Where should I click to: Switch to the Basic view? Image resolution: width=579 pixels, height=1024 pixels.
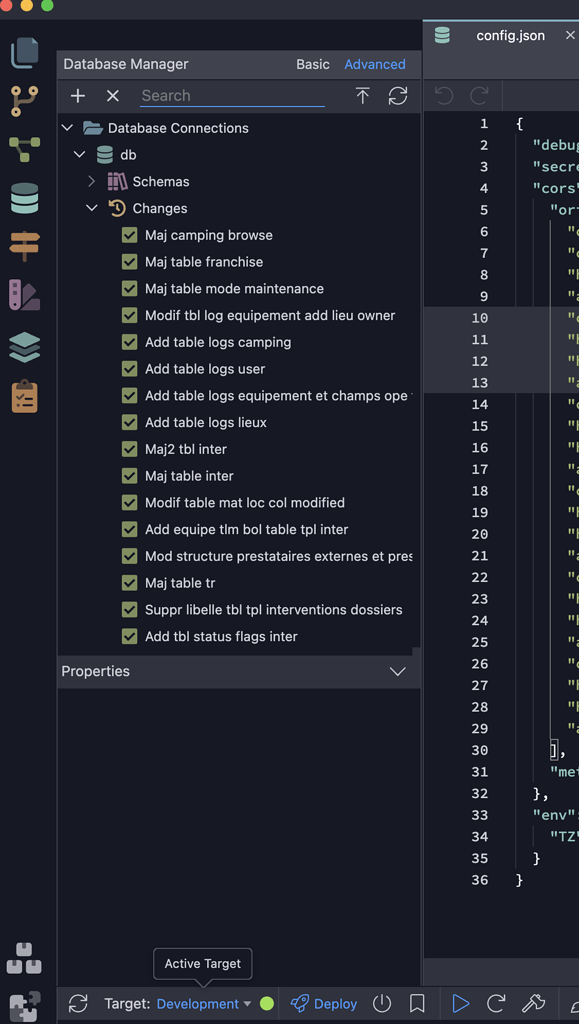313,64
